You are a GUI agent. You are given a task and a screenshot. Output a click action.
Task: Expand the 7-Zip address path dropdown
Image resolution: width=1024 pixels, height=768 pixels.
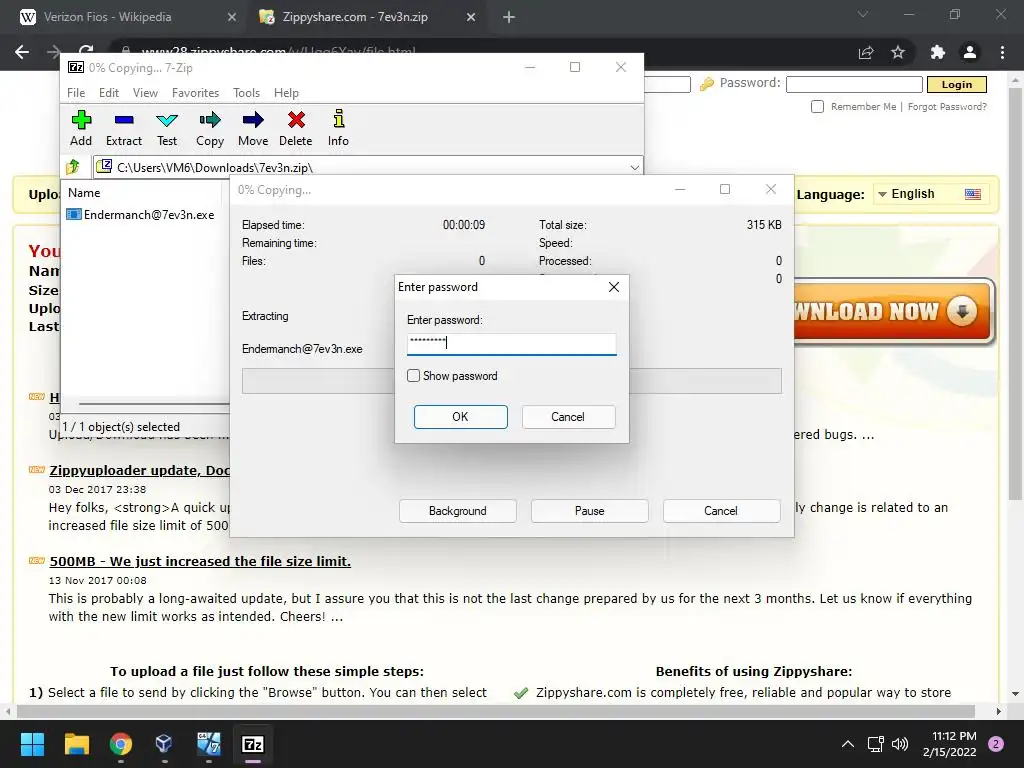[634, 167]
